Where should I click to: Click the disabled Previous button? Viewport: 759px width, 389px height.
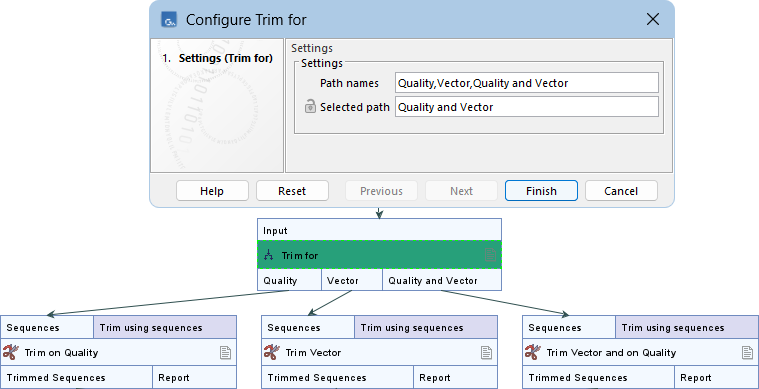point(381,191)
